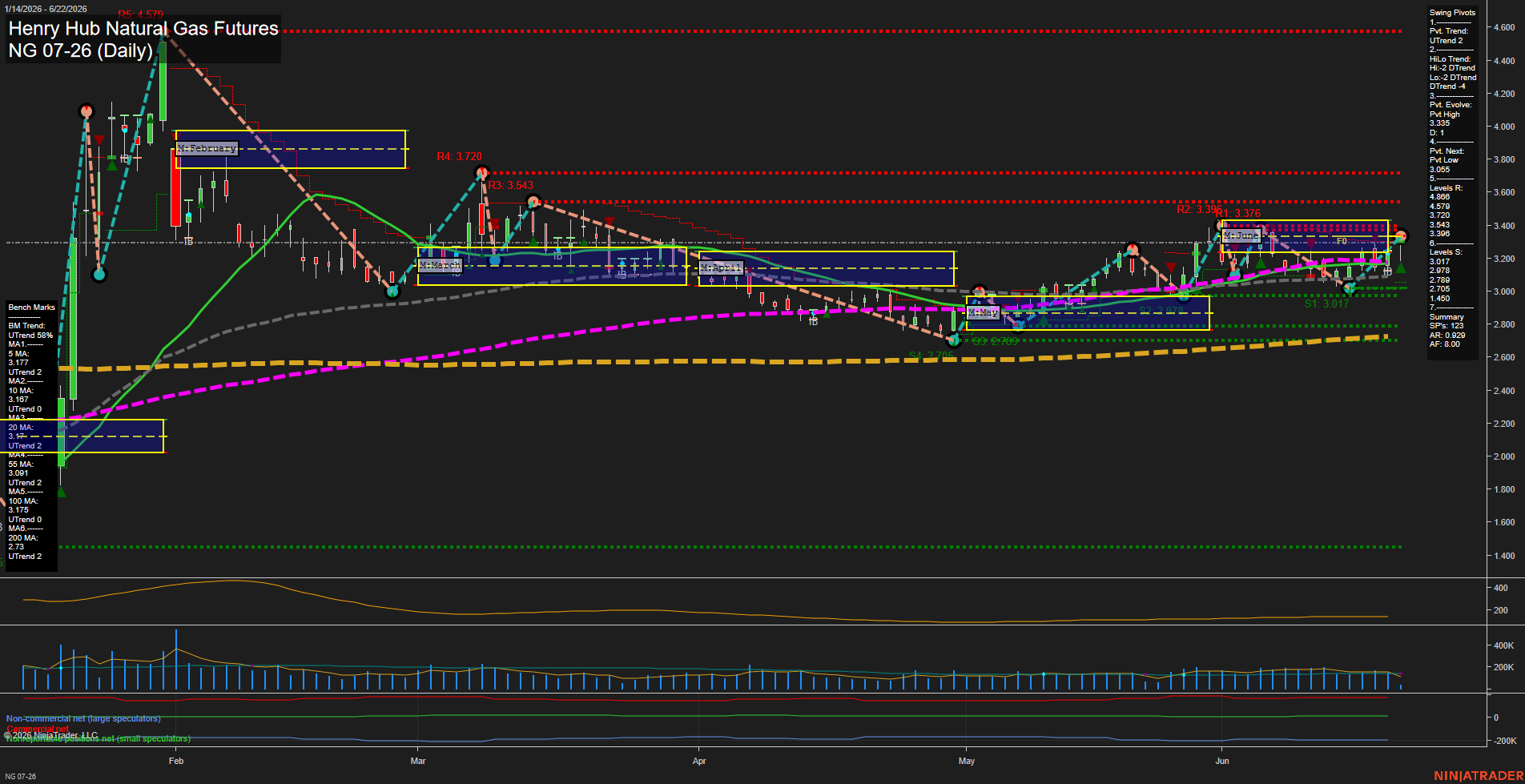Select the NG 07-26 (Daily) subtitle
Image resolution: width=1525 pixels, height=784 pixels.
[x=80, y=50]
